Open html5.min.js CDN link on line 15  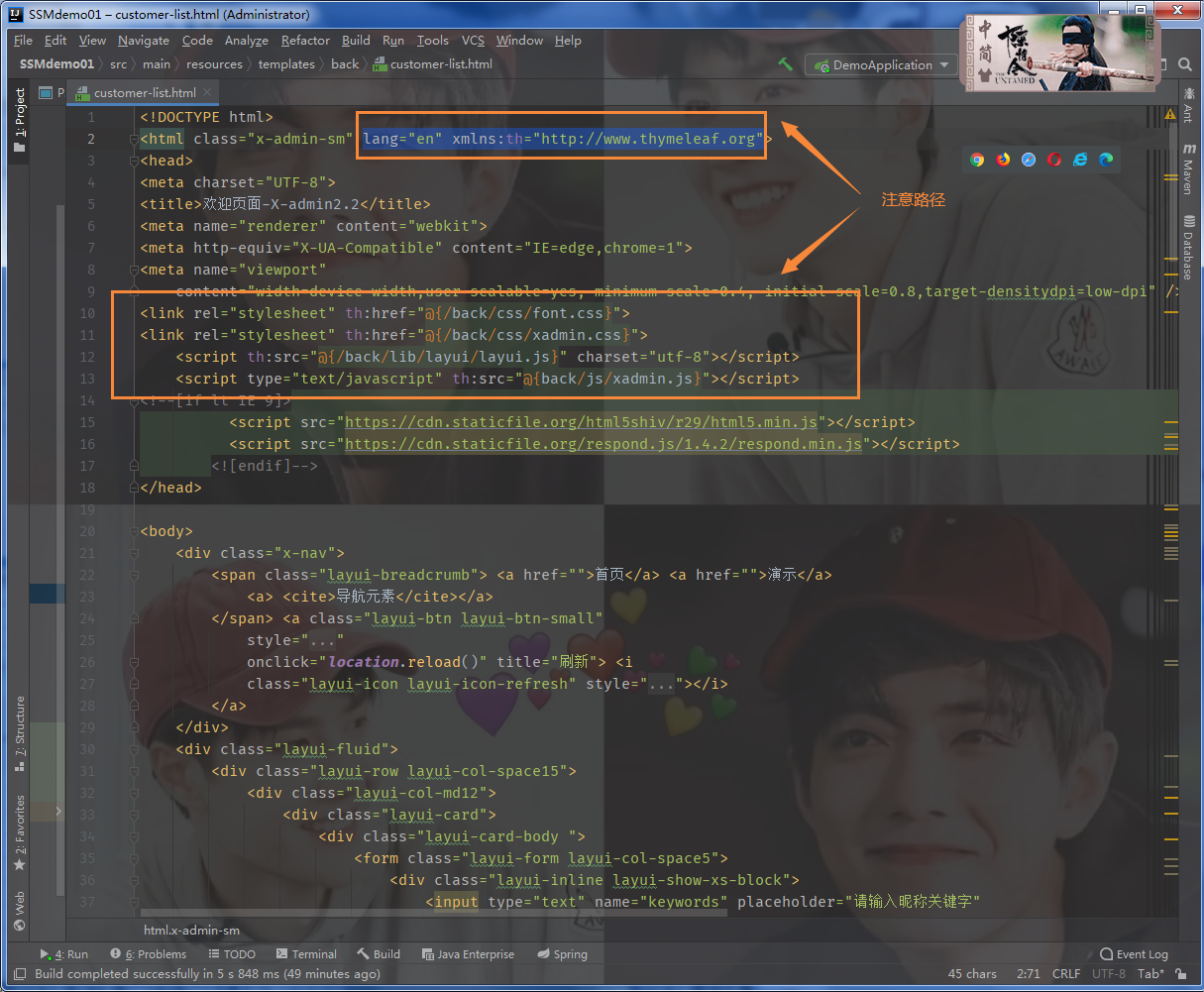581,422
